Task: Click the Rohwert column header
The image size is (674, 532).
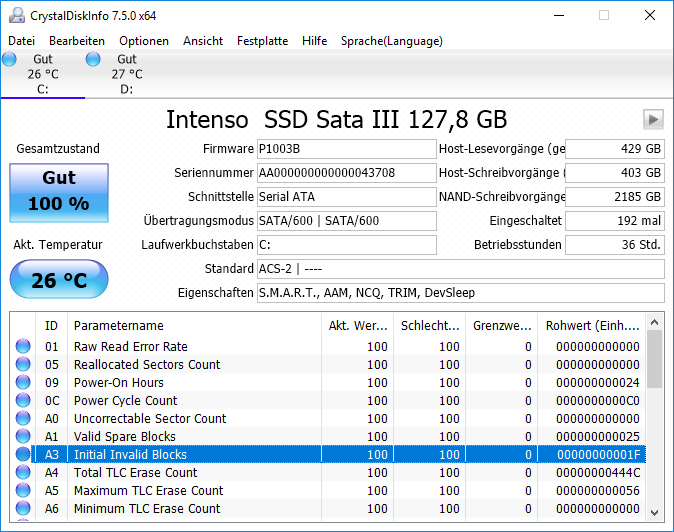Action: (x=592, y=325)
